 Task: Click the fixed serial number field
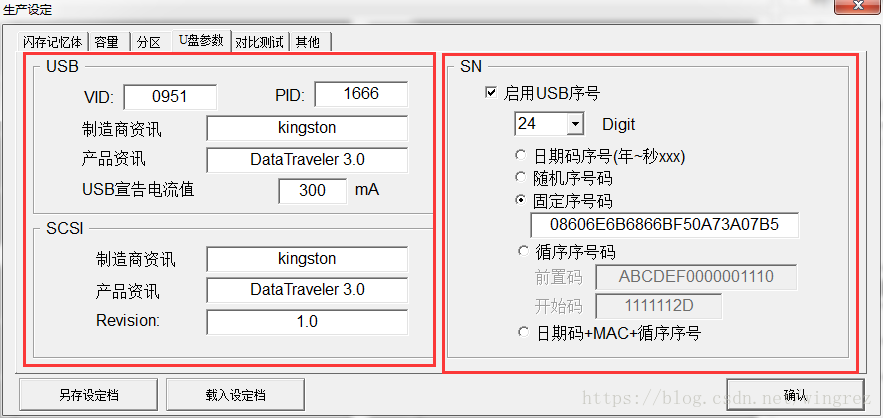tap(664, 225)
